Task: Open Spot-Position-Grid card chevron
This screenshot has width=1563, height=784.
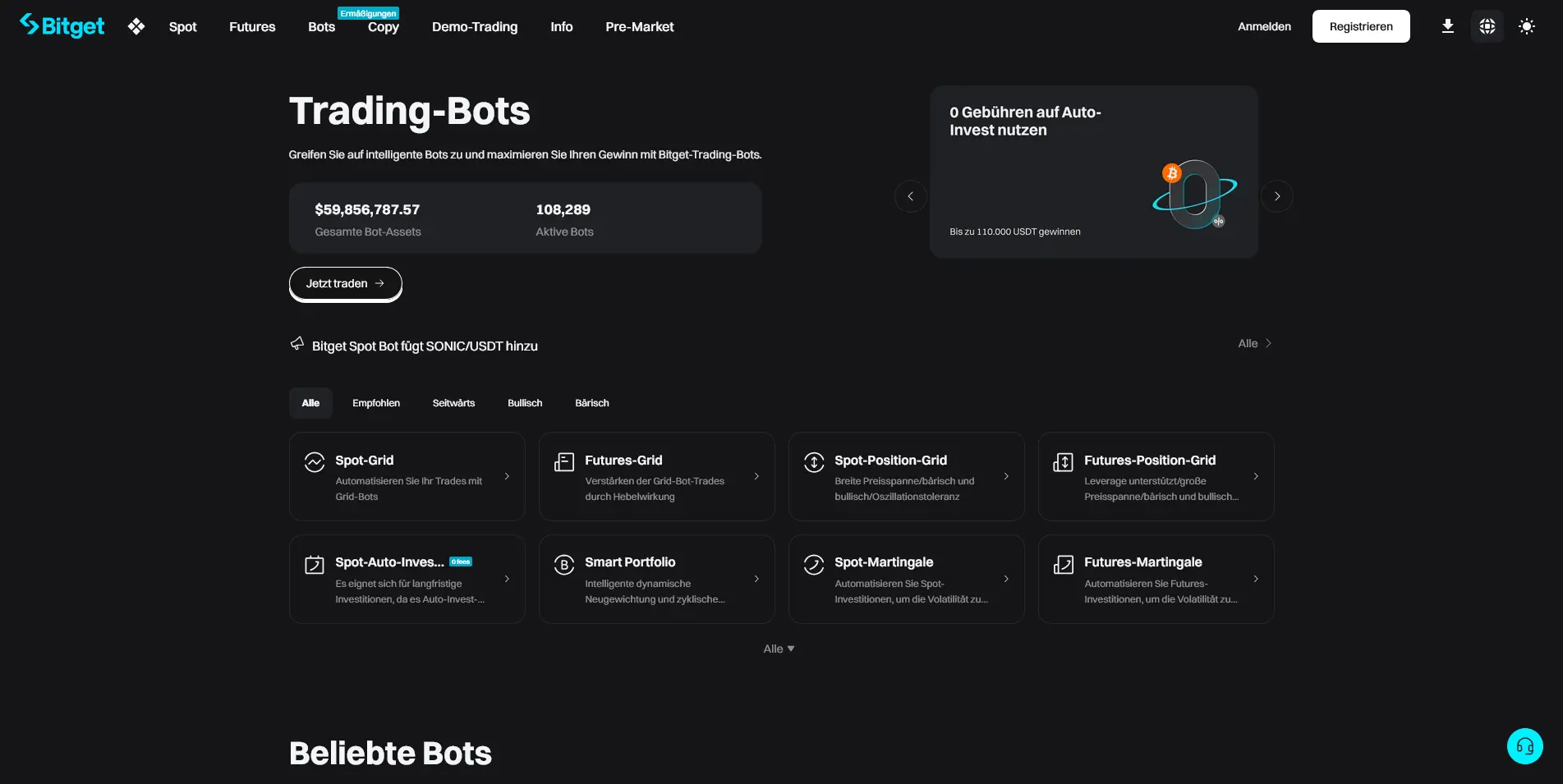Action: coord(1006,476)
